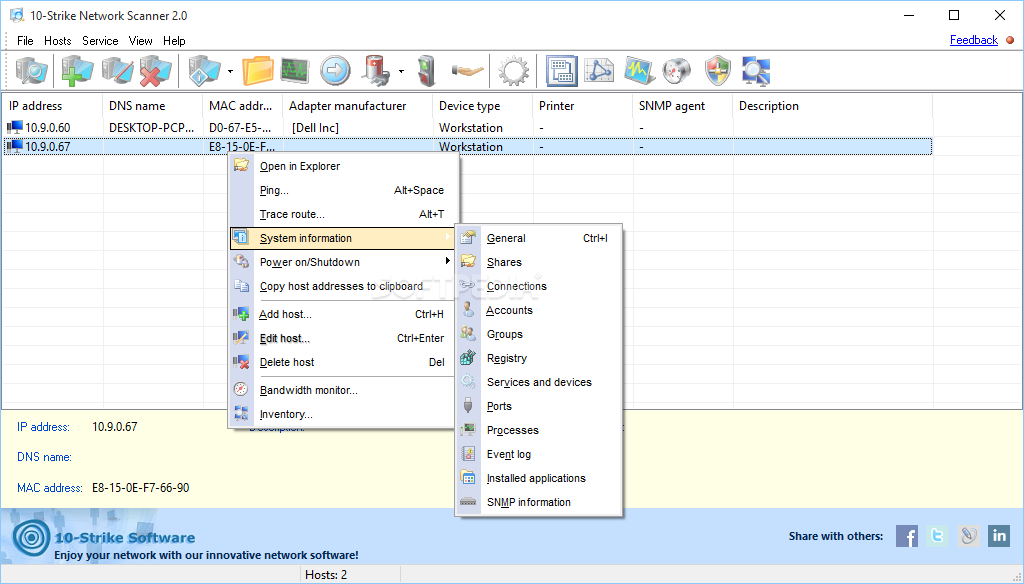Share on LinkedIn icon

999,536
